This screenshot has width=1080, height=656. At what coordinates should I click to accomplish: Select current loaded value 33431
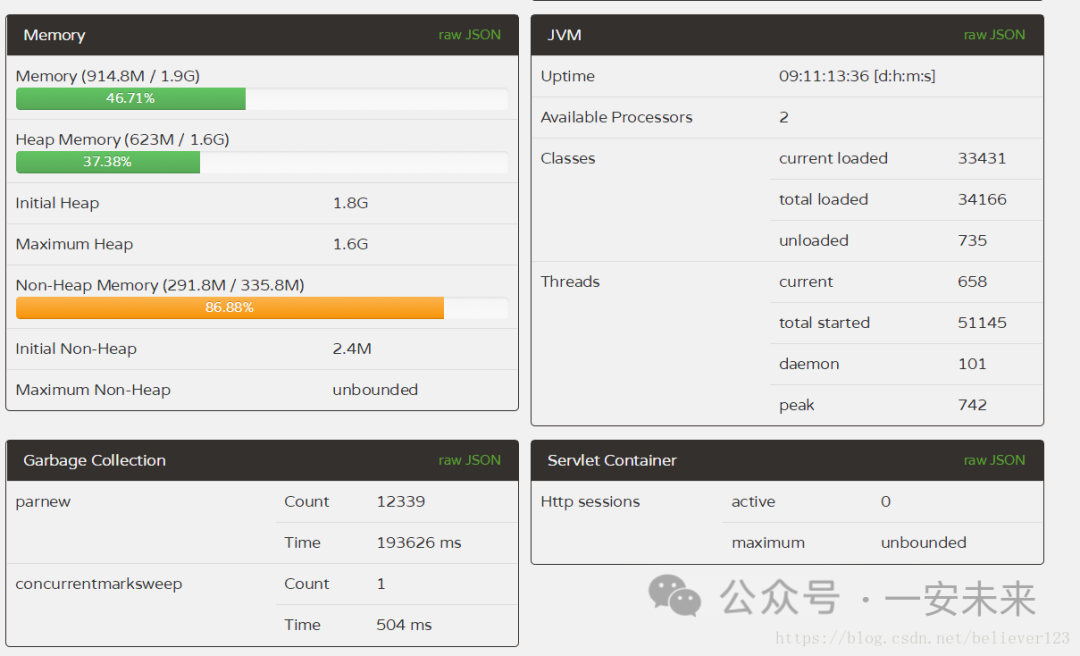coord(982,158)
